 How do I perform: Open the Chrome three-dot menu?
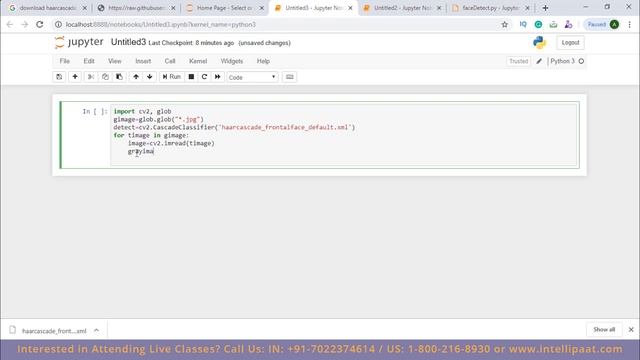coord(630,24)
